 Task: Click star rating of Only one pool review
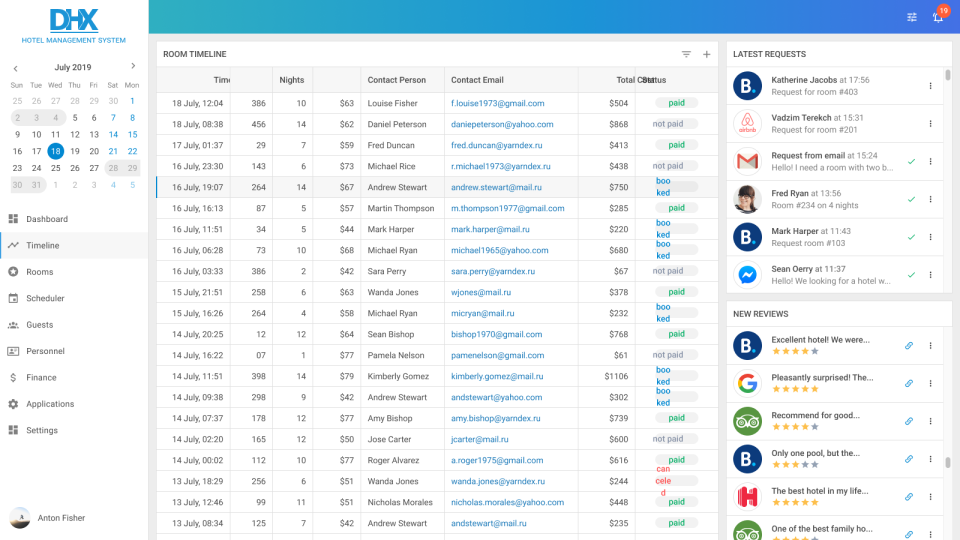(795, 465)
